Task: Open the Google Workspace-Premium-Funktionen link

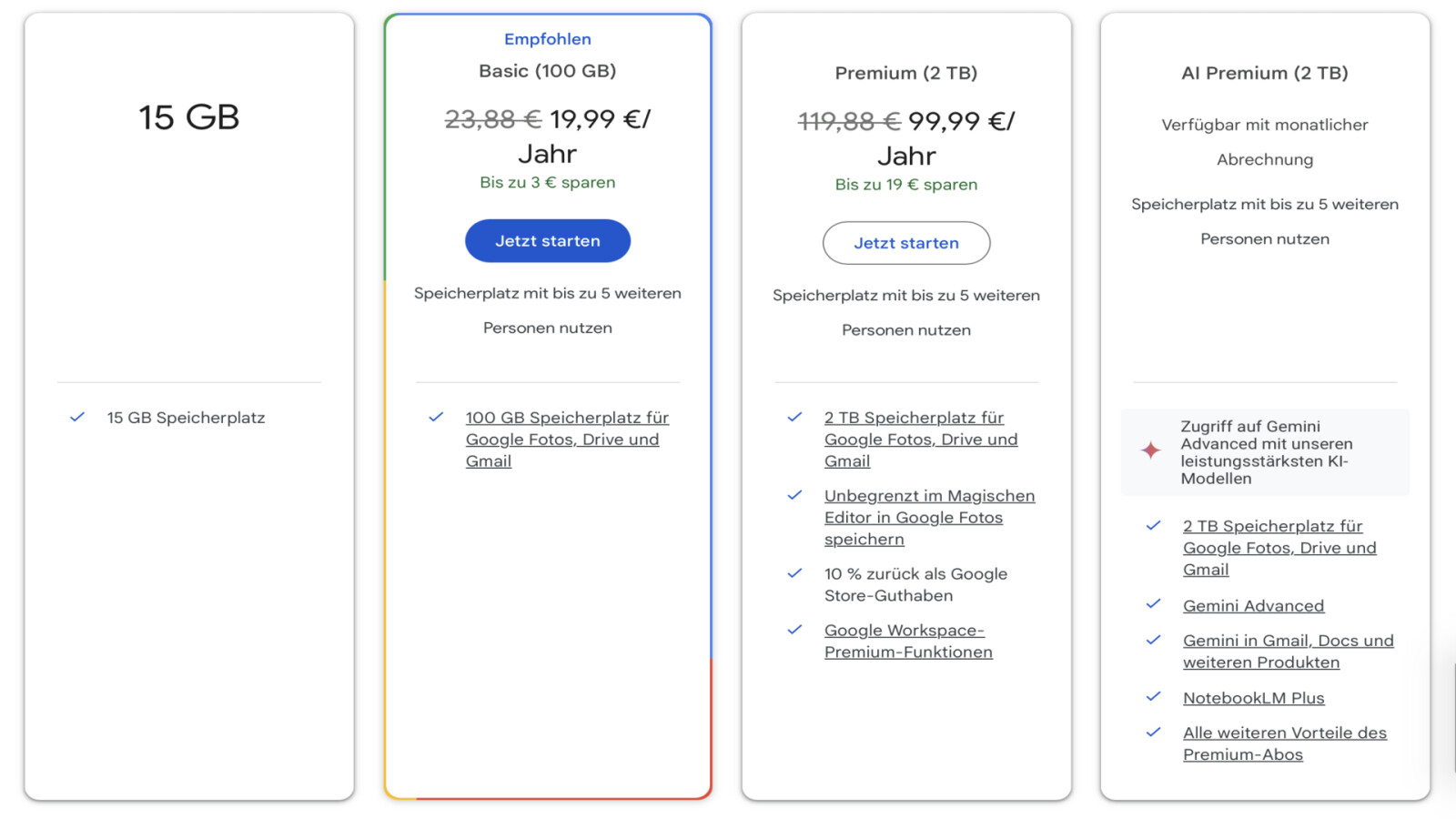Action: (905, 641)
